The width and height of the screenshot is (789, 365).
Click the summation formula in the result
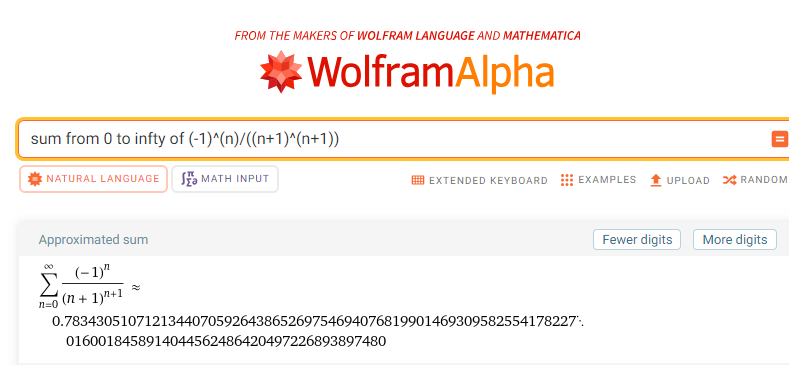tap(90, 285)
